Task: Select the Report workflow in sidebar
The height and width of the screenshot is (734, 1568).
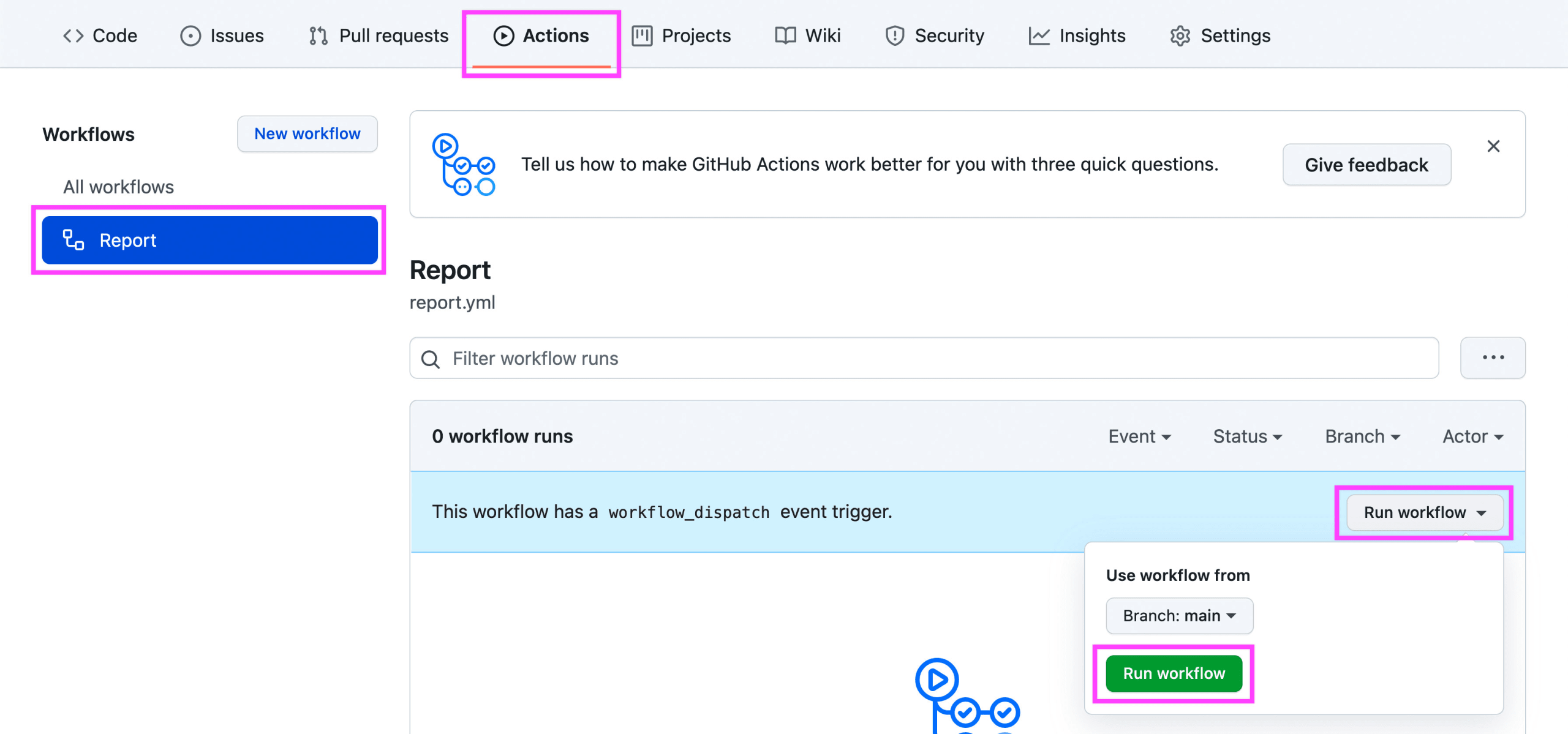Action: [209, 240]
